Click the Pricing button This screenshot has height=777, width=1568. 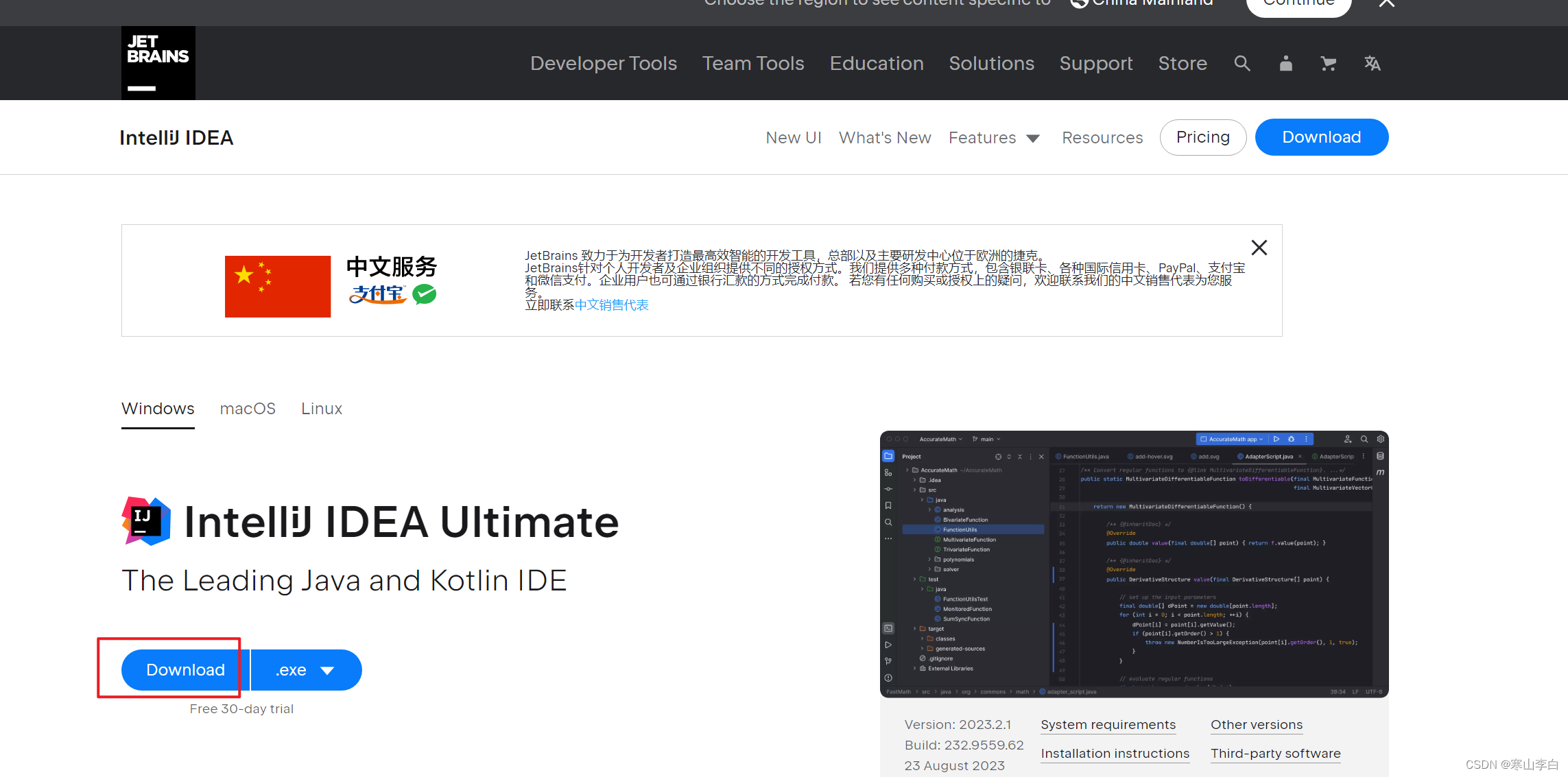1203,137
